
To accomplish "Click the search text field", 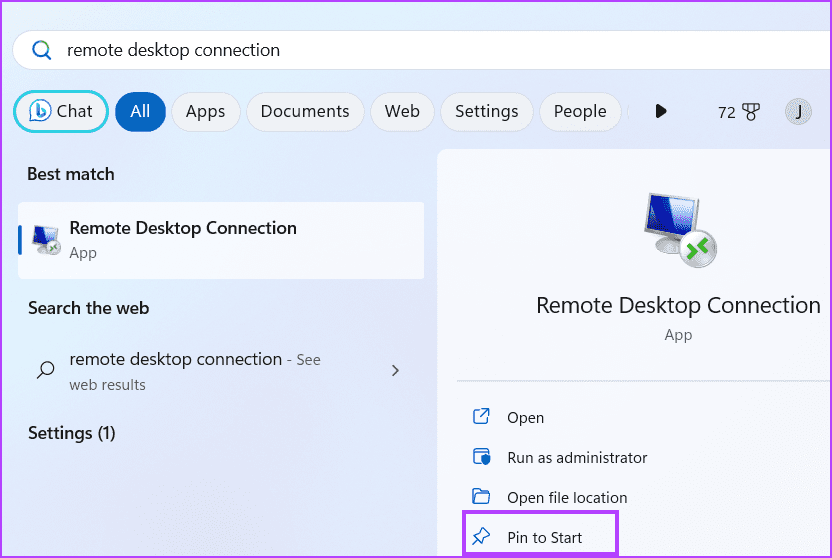I will tap(424, 50).
